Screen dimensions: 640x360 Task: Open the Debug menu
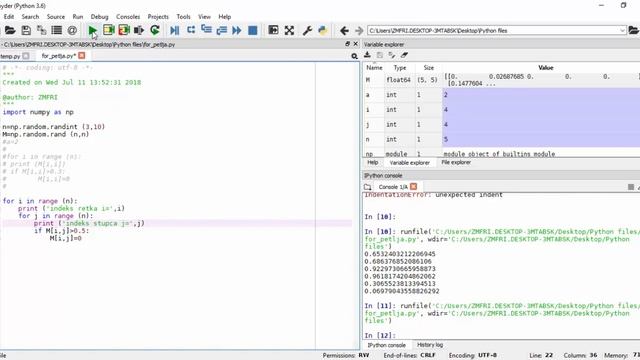99,17
